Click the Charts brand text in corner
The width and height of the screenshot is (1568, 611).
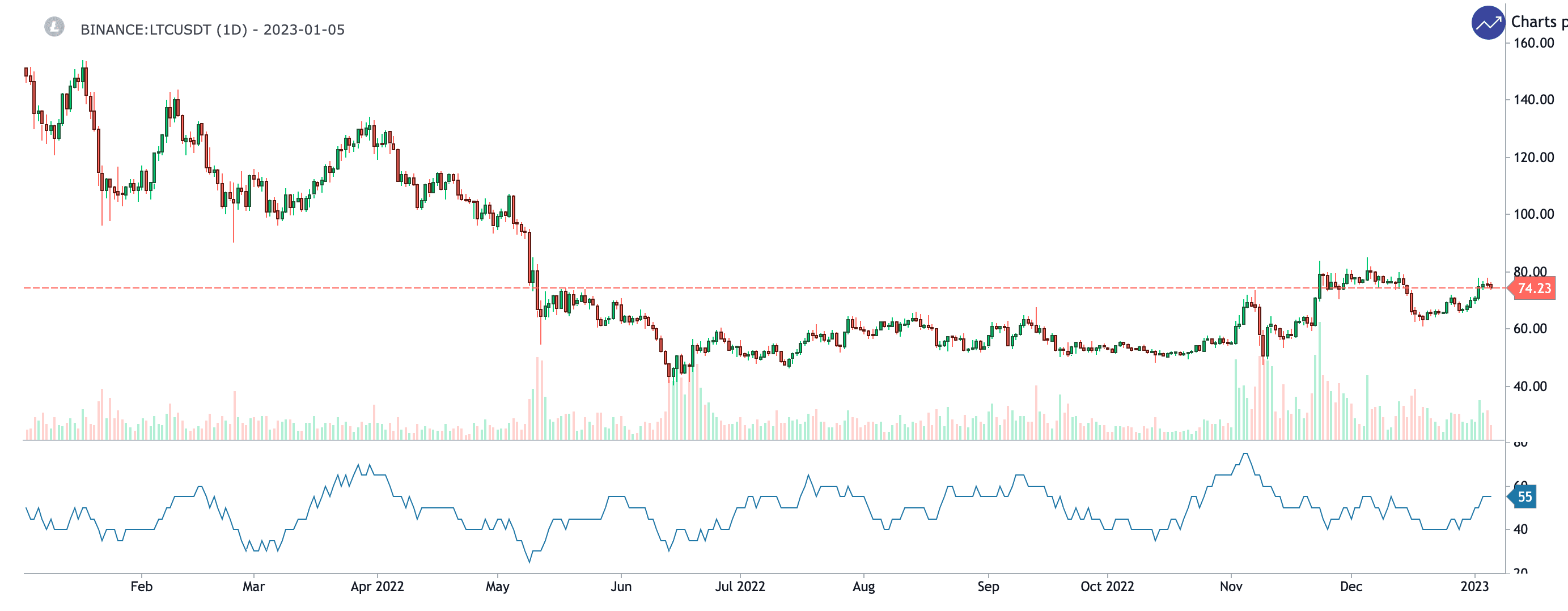point(1537,22)
